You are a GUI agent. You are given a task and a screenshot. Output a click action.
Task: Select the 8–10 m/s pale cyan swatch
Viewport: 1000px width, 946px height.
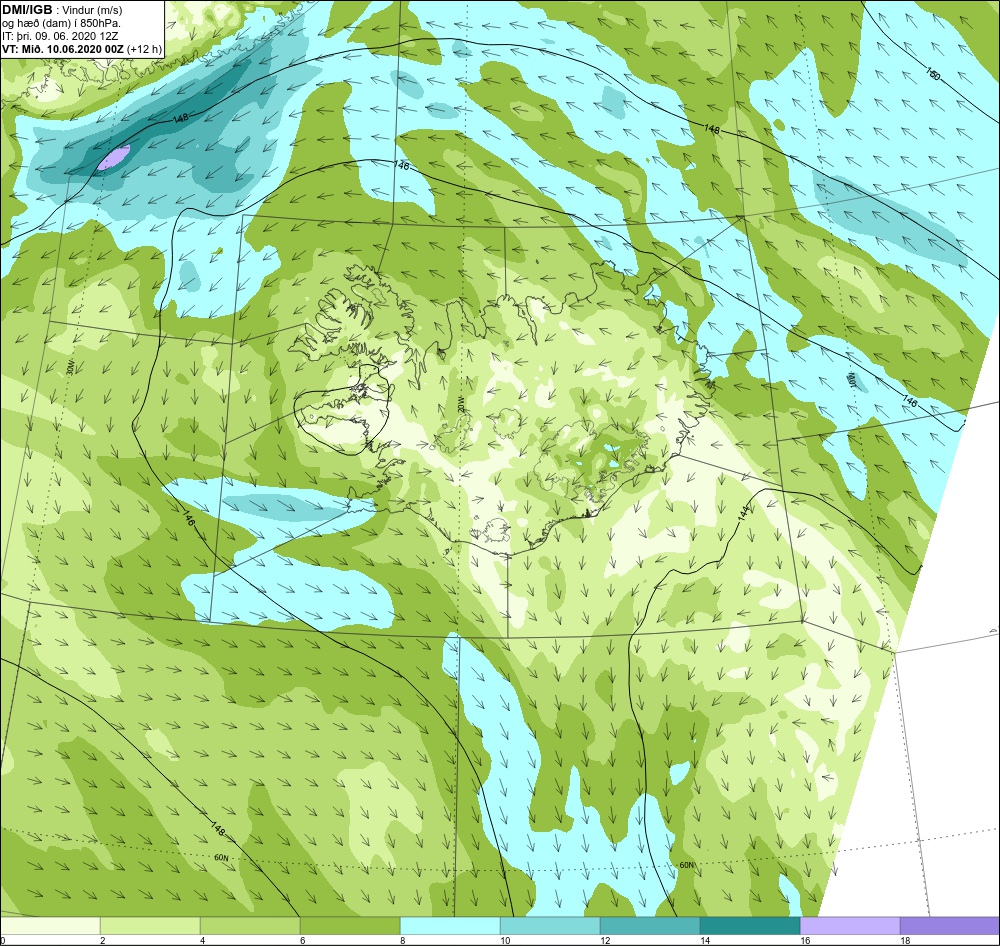point(450,926)
